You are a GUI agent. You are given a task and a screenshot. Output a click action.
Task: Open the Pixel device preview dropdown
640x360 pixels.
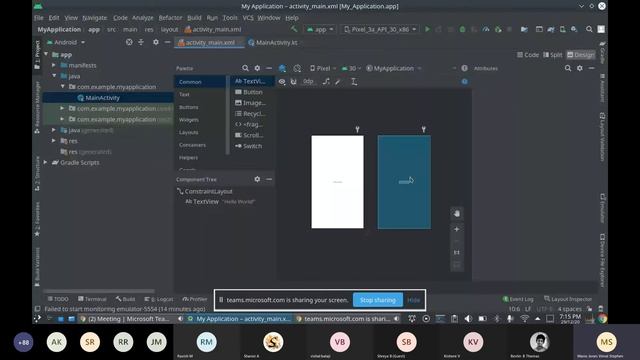323,68
